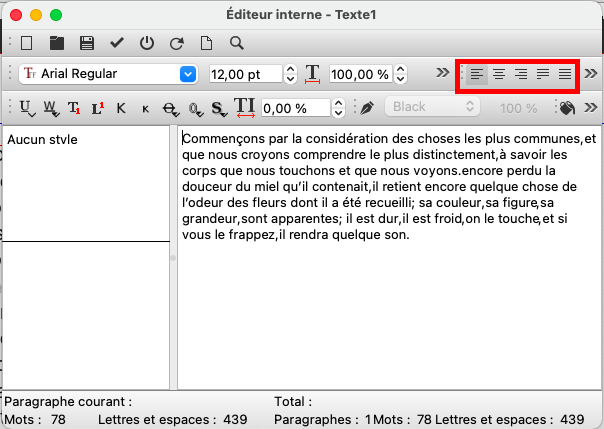This screenshot has width=604, height=429.
Task: Click the stroke color pen icon
Action: (367, 108)
